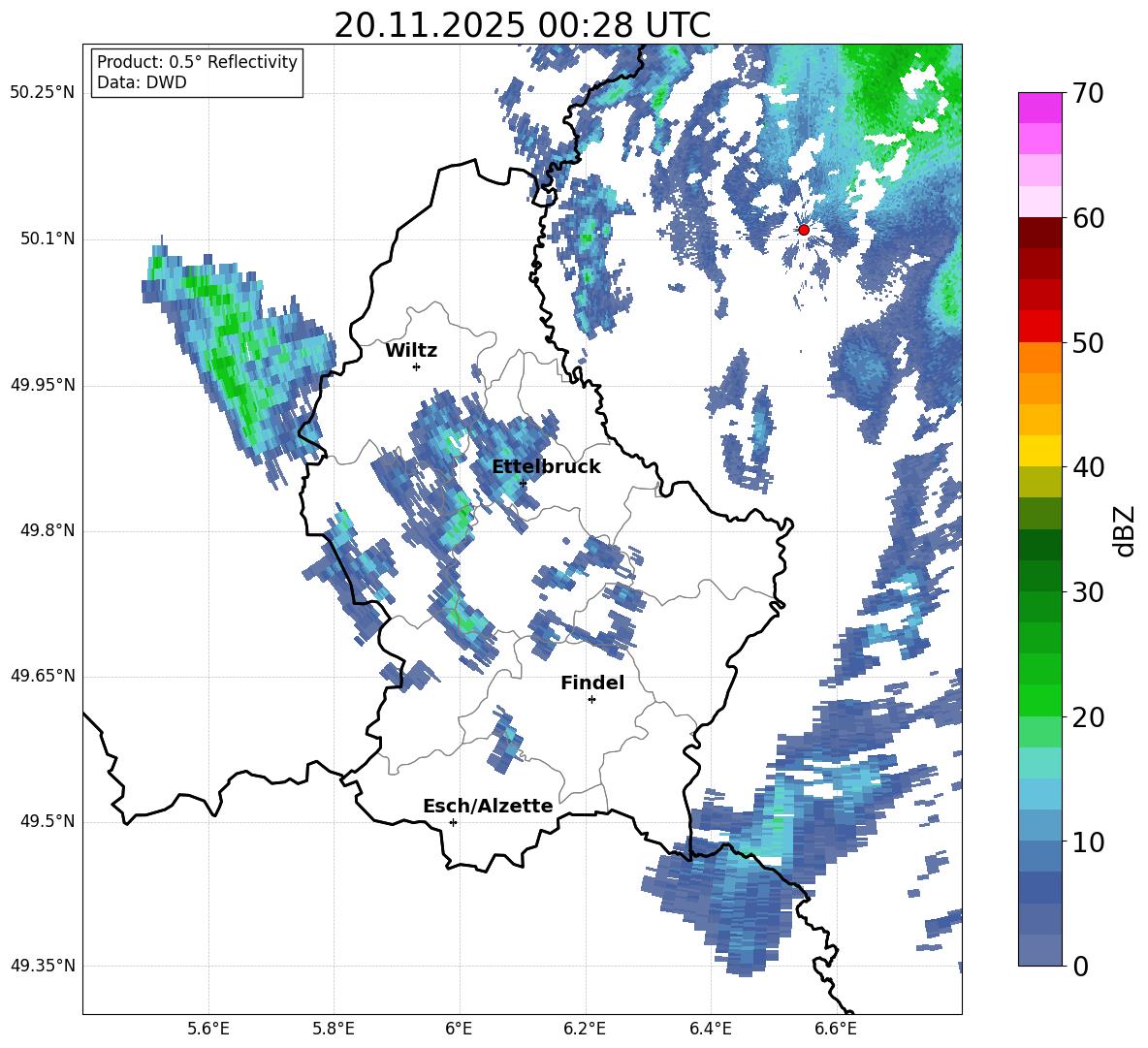Click the Findel city label
Image resolution: width=1148 pixels, height=1048 pixels.
(592, 683)
